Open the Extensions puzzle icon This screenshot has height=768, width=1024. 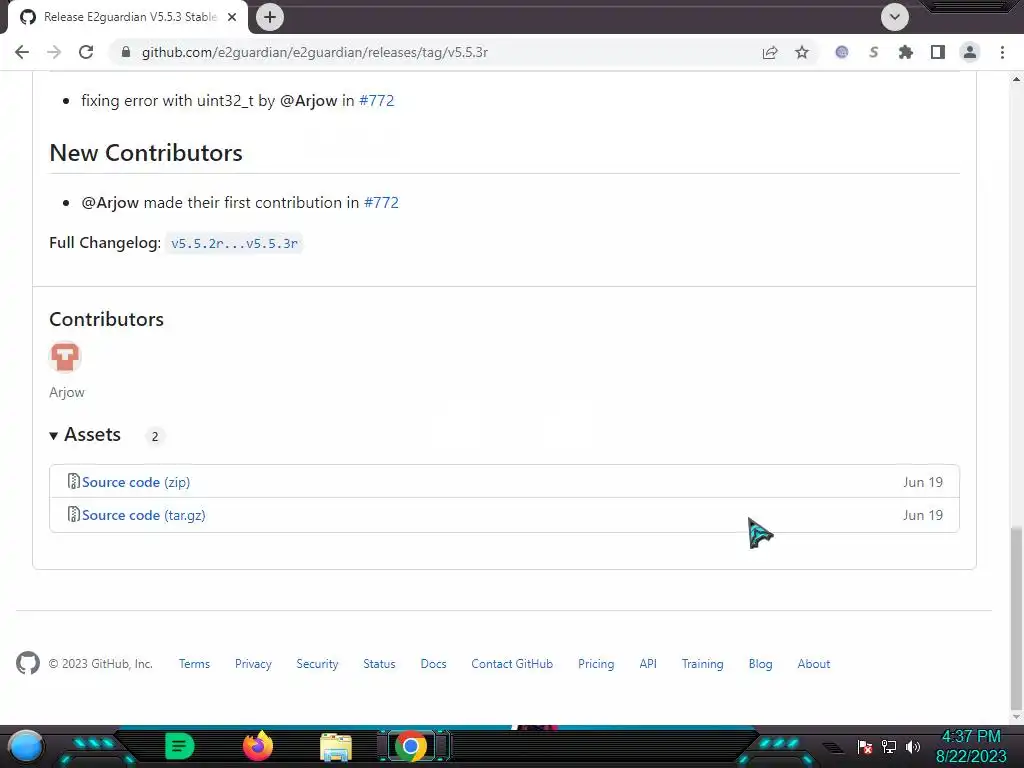906,52
